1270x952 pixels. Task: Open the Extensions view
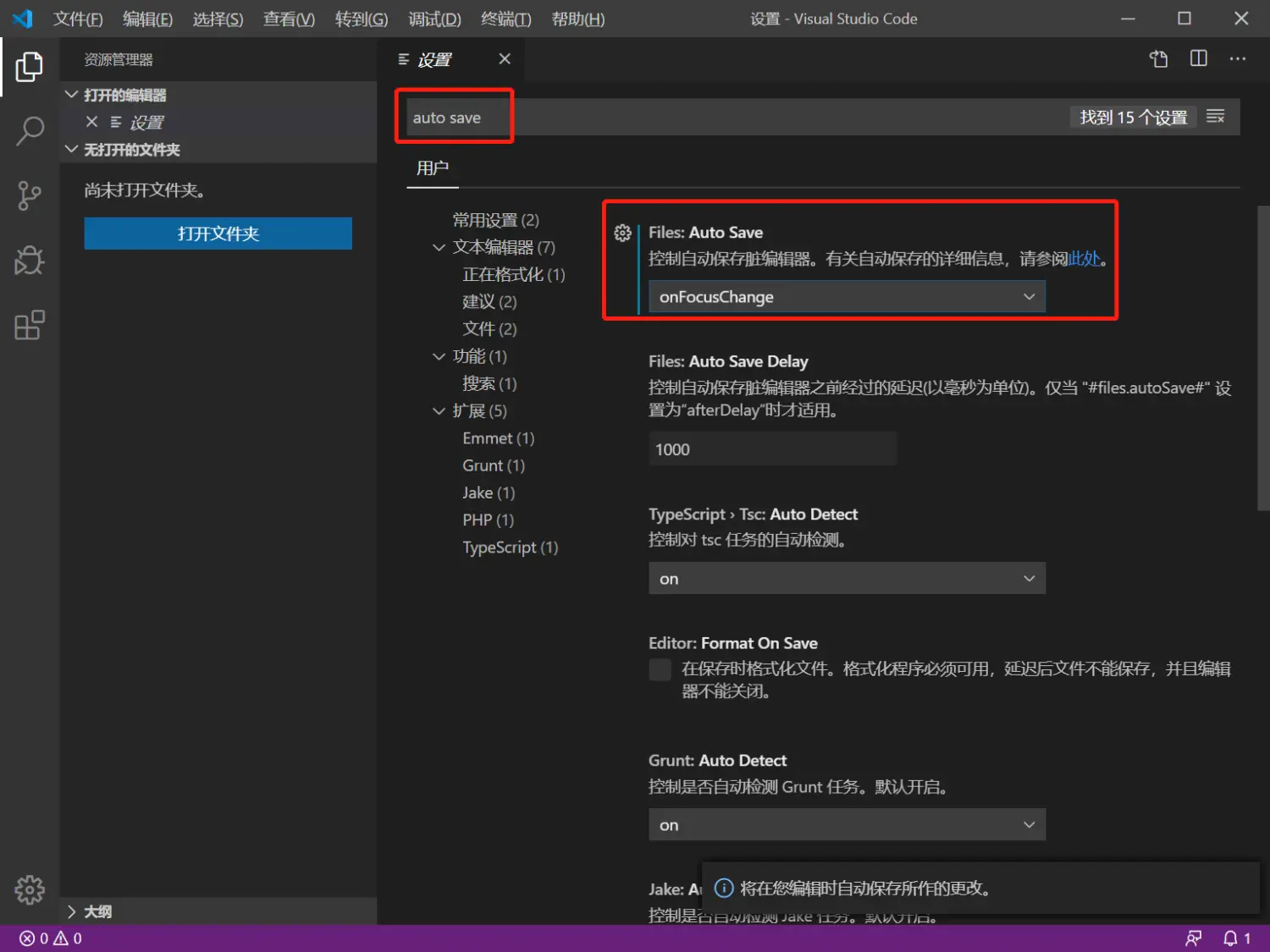click(x=30, y=325)
